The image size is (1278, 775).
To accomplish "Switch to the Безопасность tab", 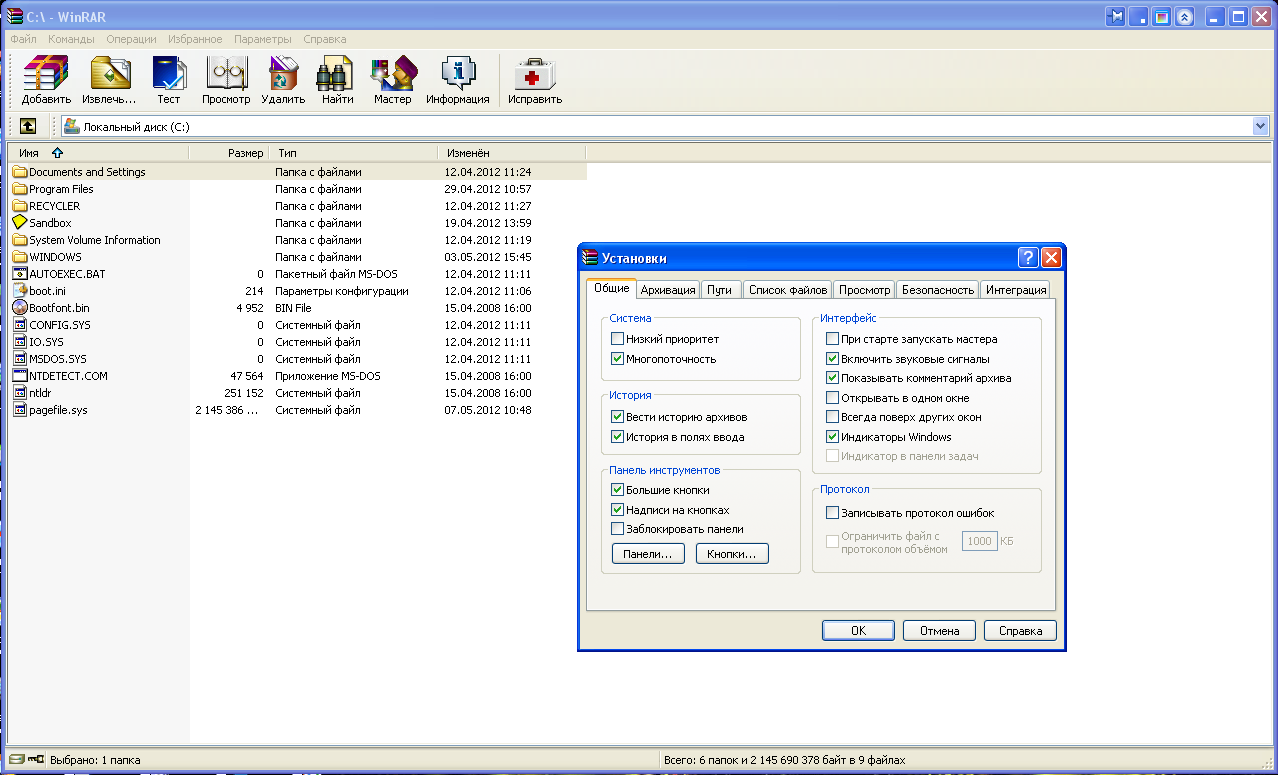I will [937, 290].
